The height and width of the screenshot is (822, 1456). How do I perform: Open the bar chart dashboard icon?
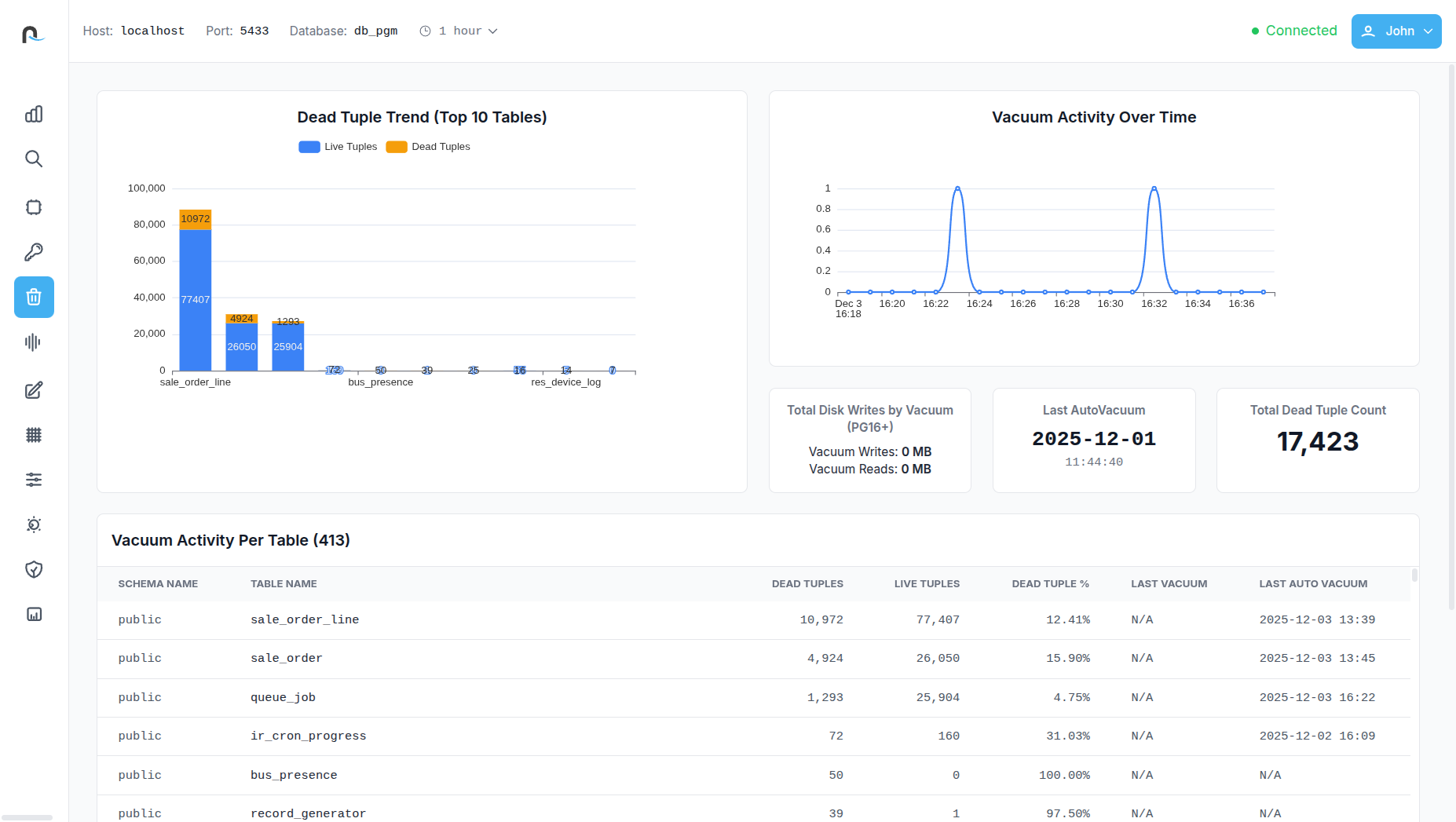click(x=34, y=115)
